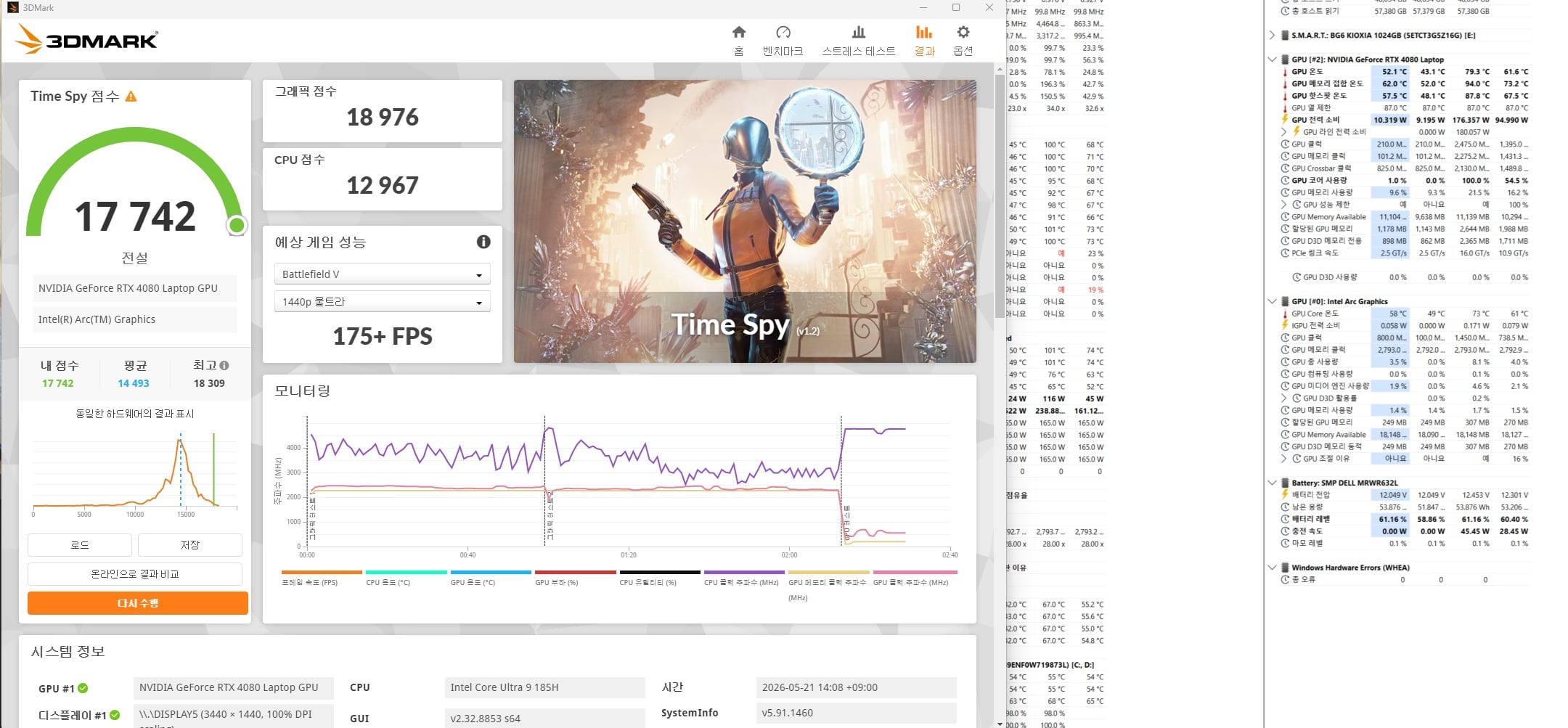
Task: Expand the GPU 성능 제한 sub-row
Action: (x=1283, y=205)
